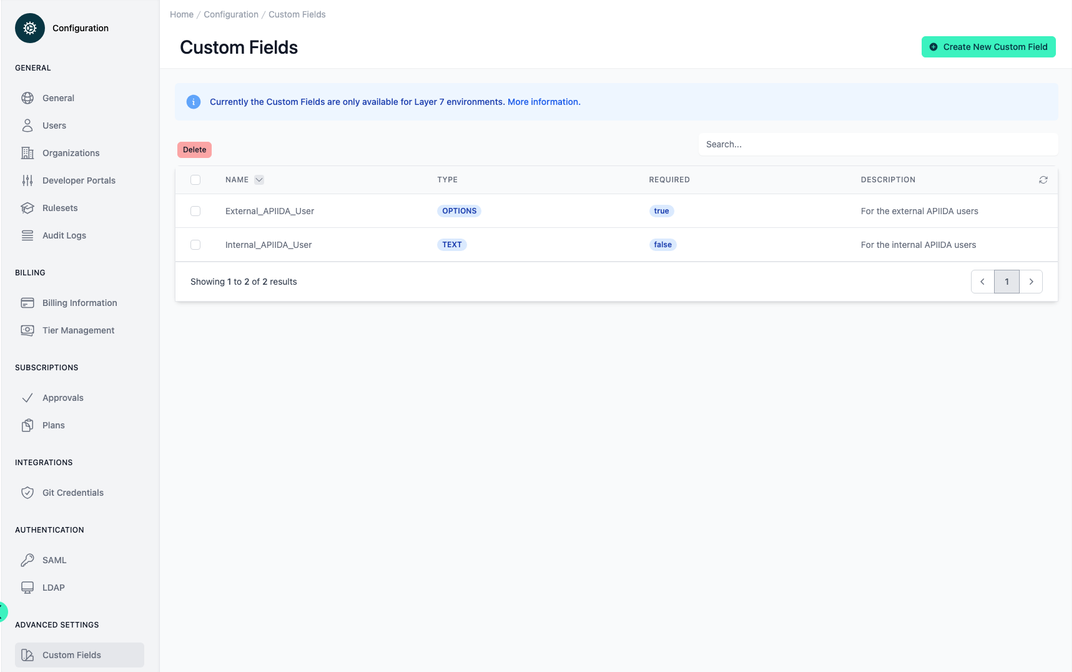Check the Internal_APIIDA_User row checkbox
The image size is (1072, 672).
click(196, 244)
